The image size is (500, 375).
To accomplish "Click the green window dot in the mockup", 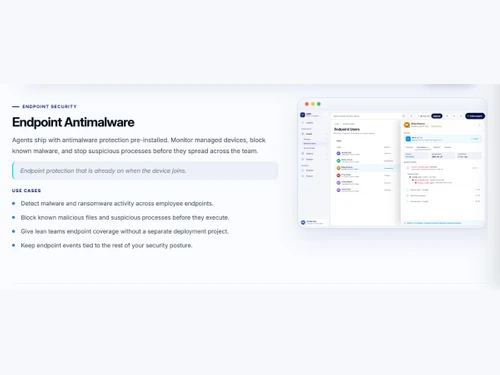I will 319,104.
